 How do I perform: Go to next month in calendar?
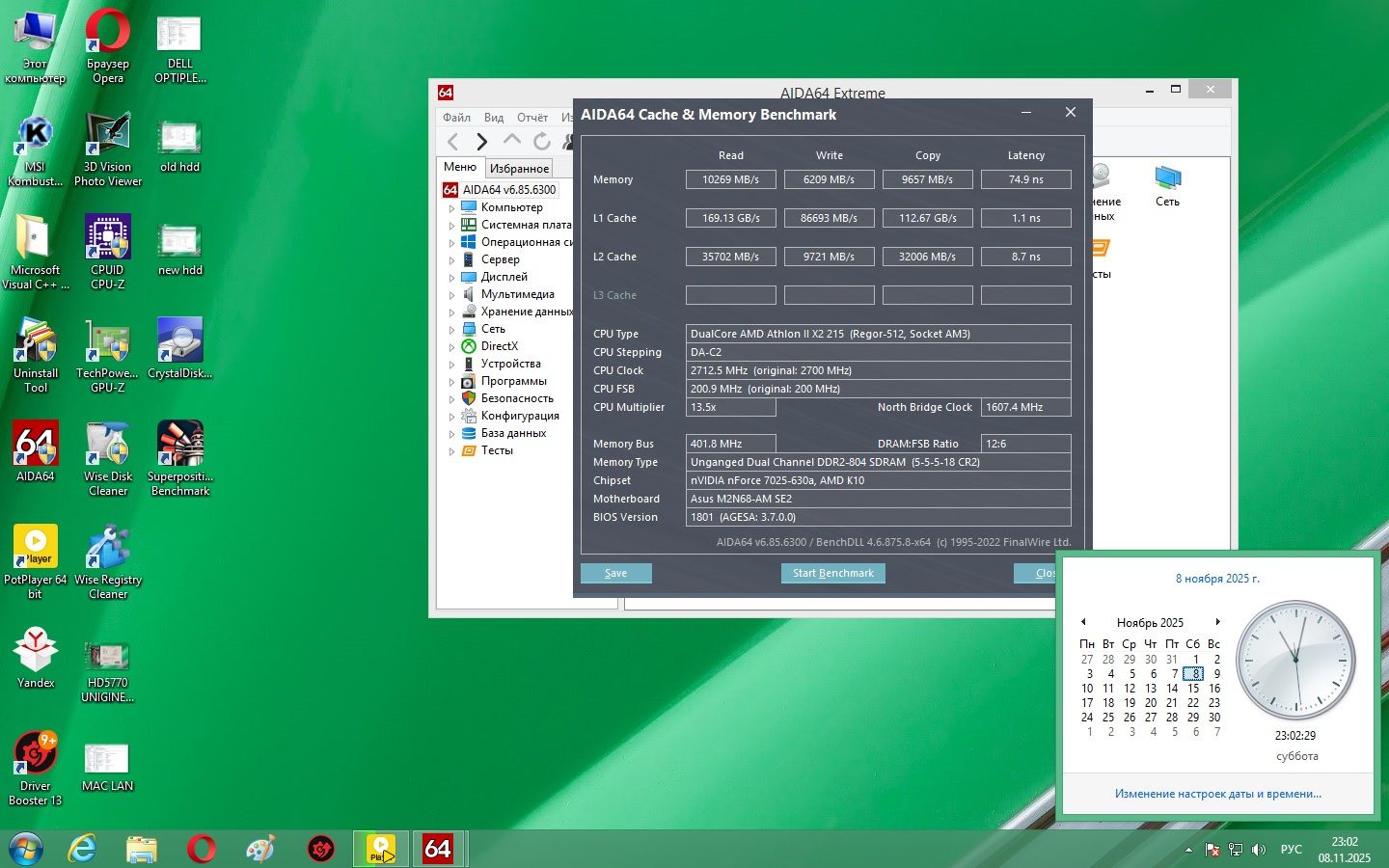coord(1217,622)
